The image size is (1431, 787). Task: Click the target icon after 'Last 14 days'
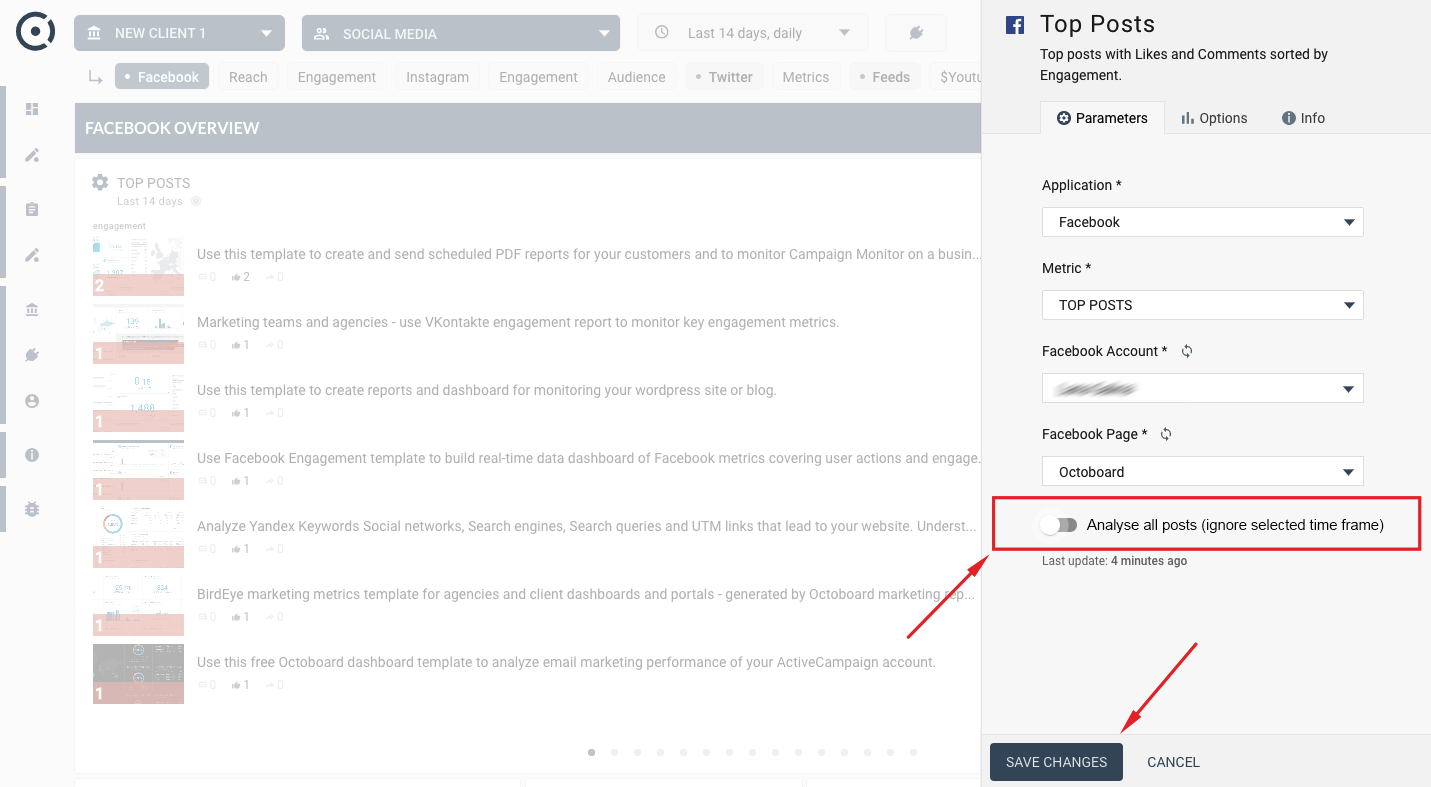[196, 201]
